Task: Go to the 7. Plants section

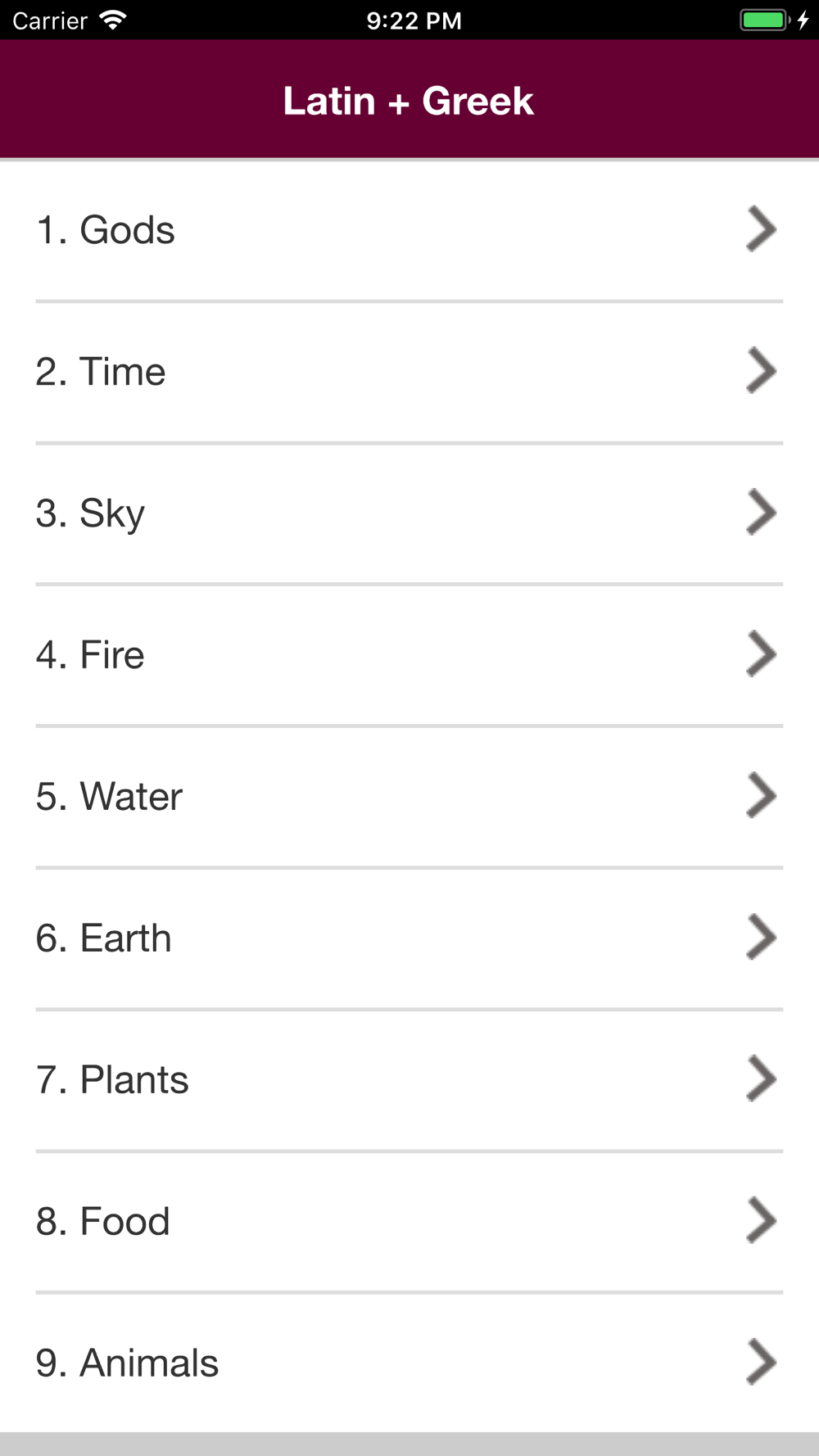Action: 409,1080
